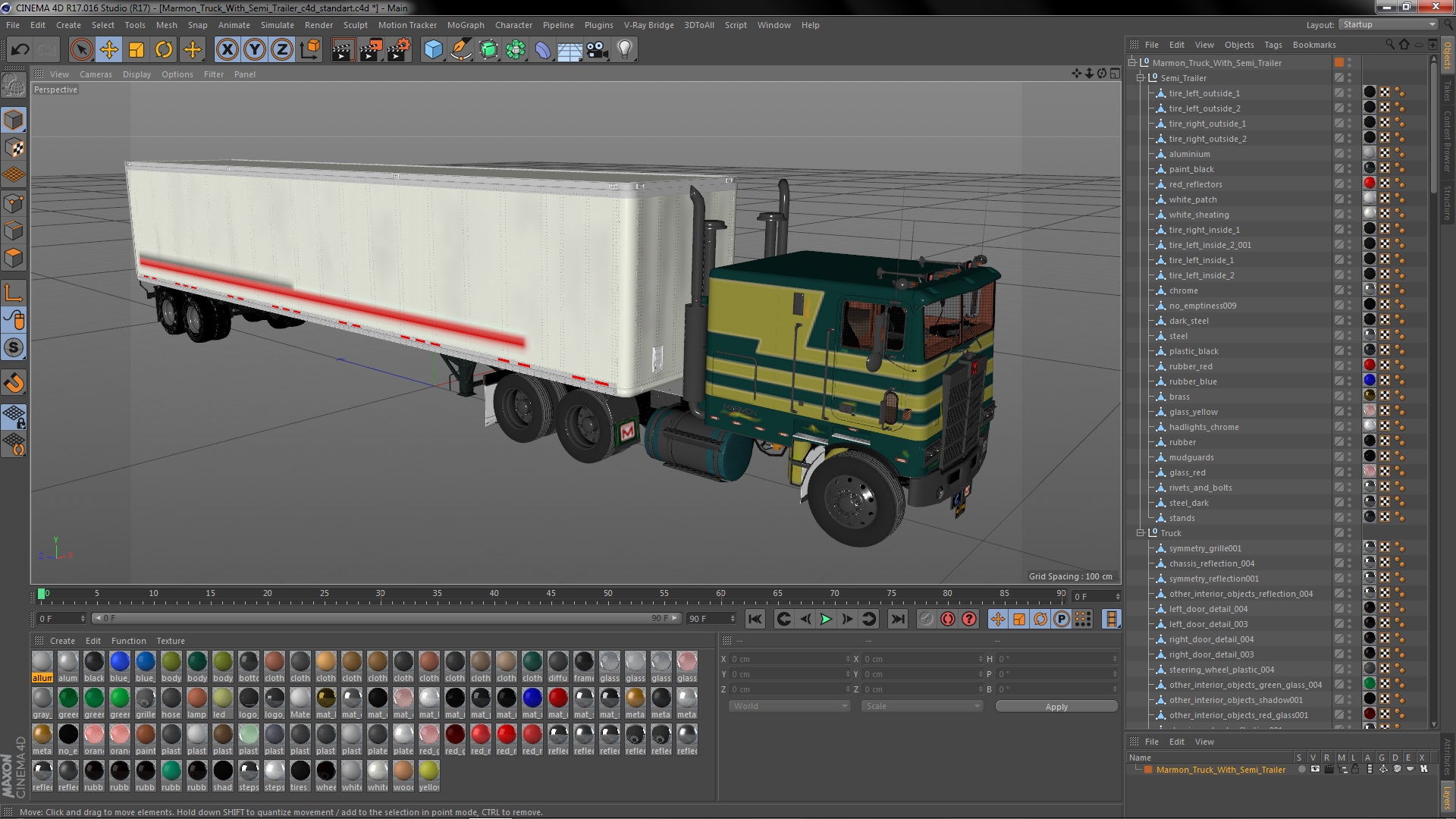Collapse the Semi_Trailer group
Viewport: 1456px width, 819px height.
(1141, 78)
